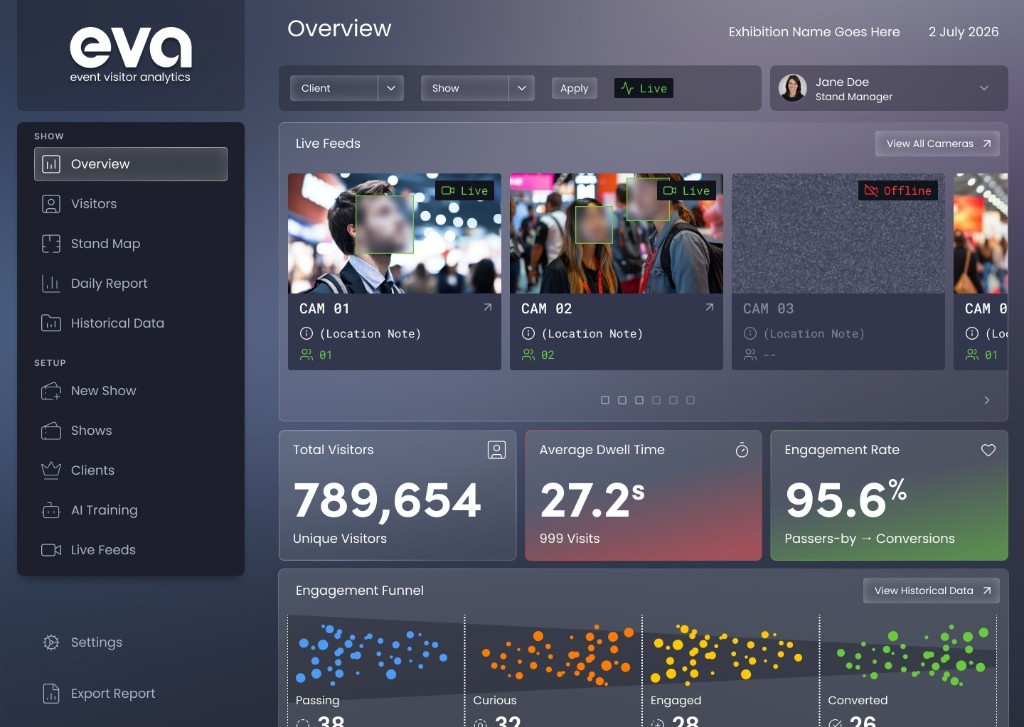Viewport: 1024px width, 727px height.
Task: Select the Converted funnel stage
Action: [908, 671]
